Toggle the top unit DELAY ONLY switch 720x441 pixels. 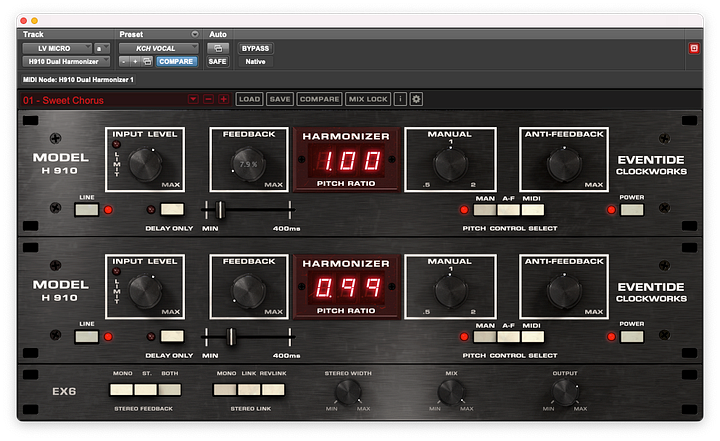[x=172, y=210]
